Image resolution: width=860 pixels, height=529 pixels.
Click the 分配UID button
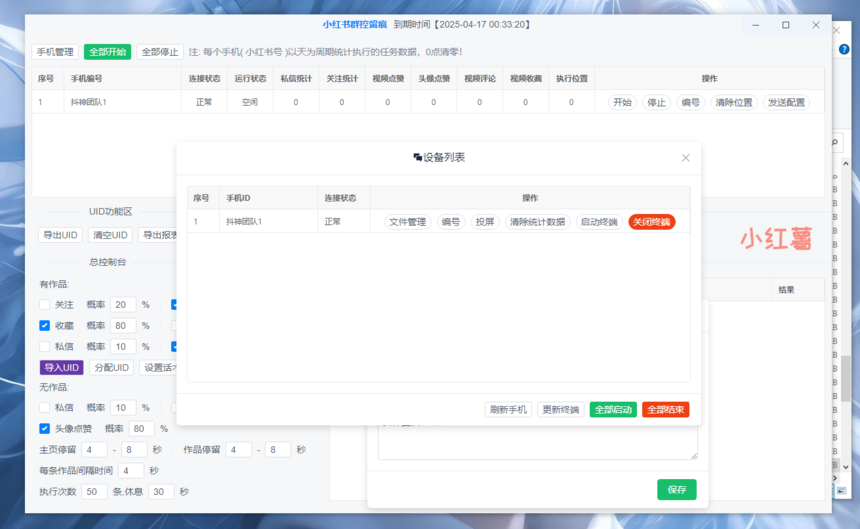(111, 367)
